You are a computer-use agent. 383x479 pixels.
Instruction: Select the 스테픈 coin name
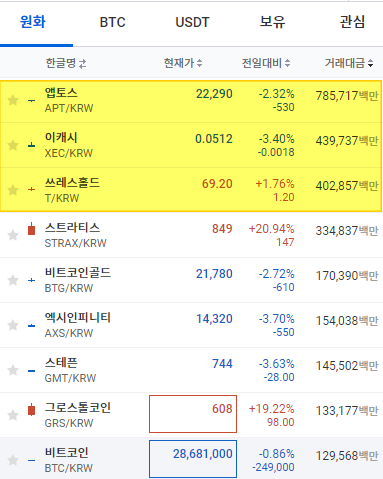coord(61,362)
